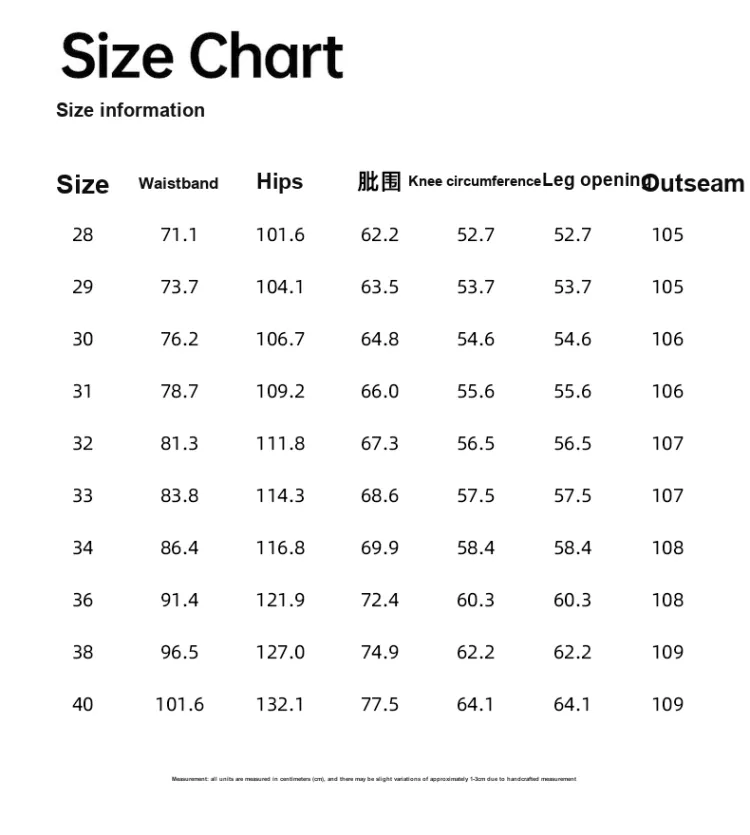750x835 pixels.
Task: Click the measurement disclaimer footnote text
Action: point(374,779)
